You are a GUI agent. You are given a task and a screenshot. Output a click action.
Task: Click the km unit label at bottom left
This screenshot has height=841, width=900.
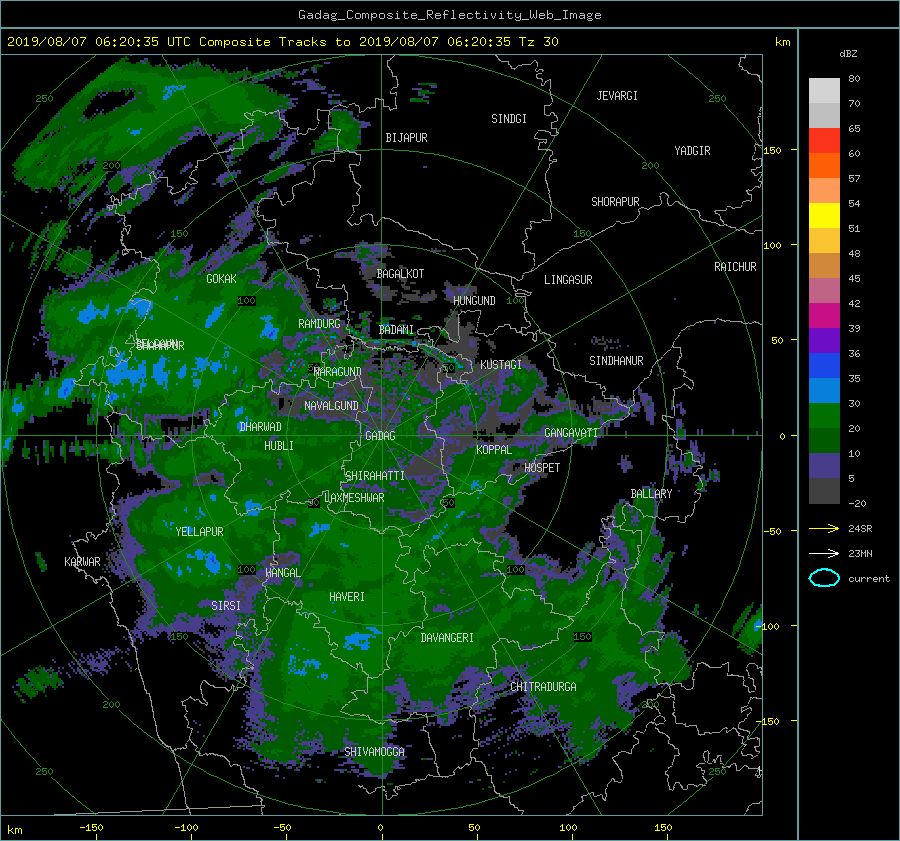[15, 830]
